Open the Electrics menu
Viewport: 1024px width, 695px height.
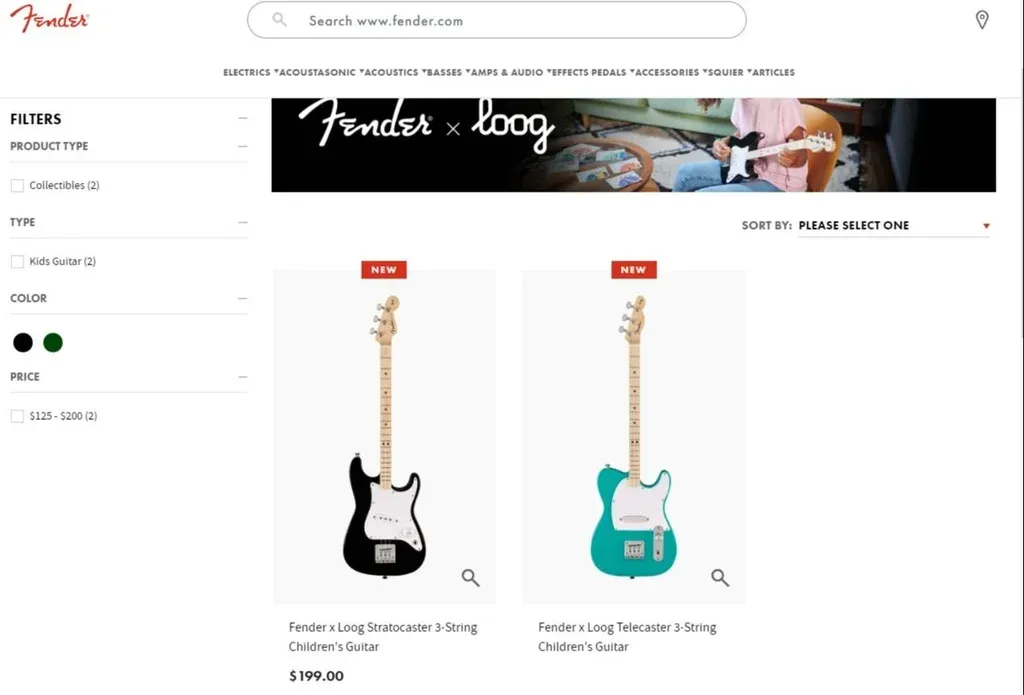pyautogui.click(x=247, y=73)
